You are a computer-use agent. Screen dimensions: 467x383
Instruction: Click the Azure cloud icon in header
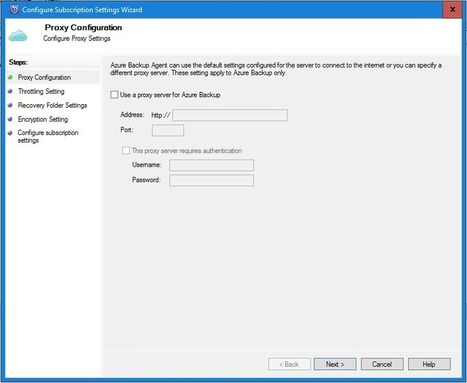[x=18, y=36]
